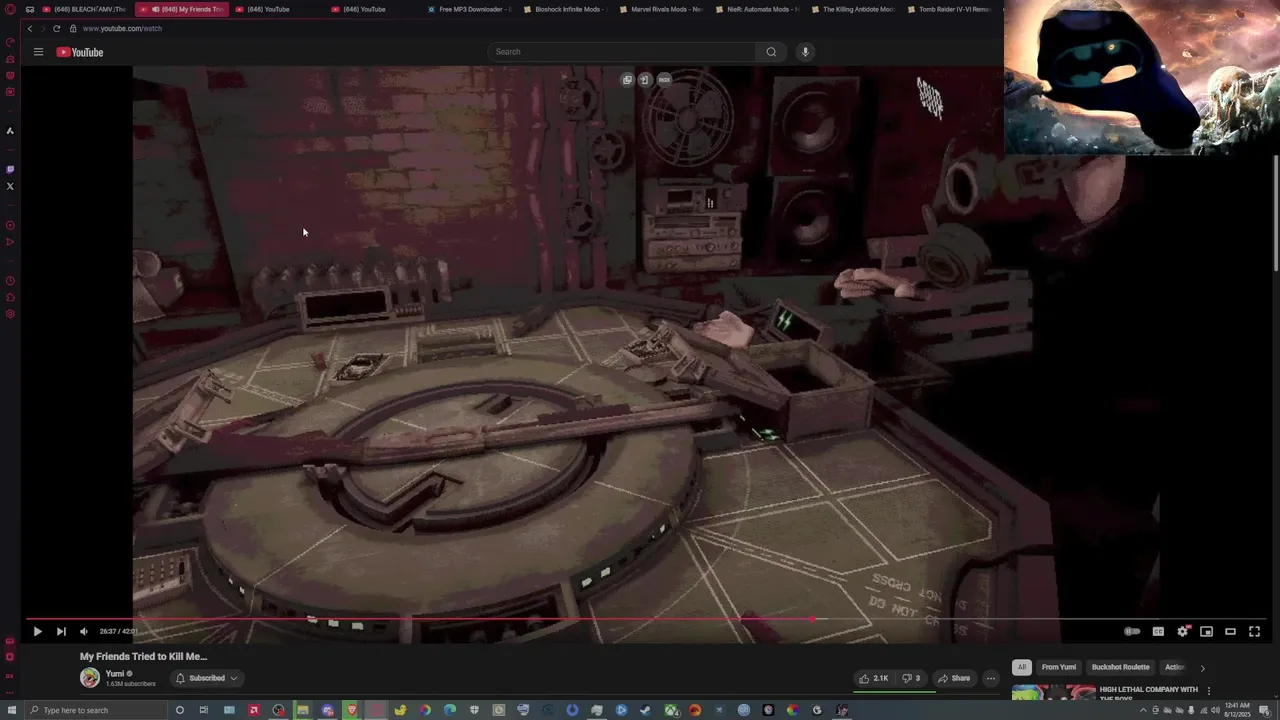Image resolution: width=1280 pixels, height=720 pixels.
Task: Open Opera sidebar extensions cube icon
Action: coord(10,297)
